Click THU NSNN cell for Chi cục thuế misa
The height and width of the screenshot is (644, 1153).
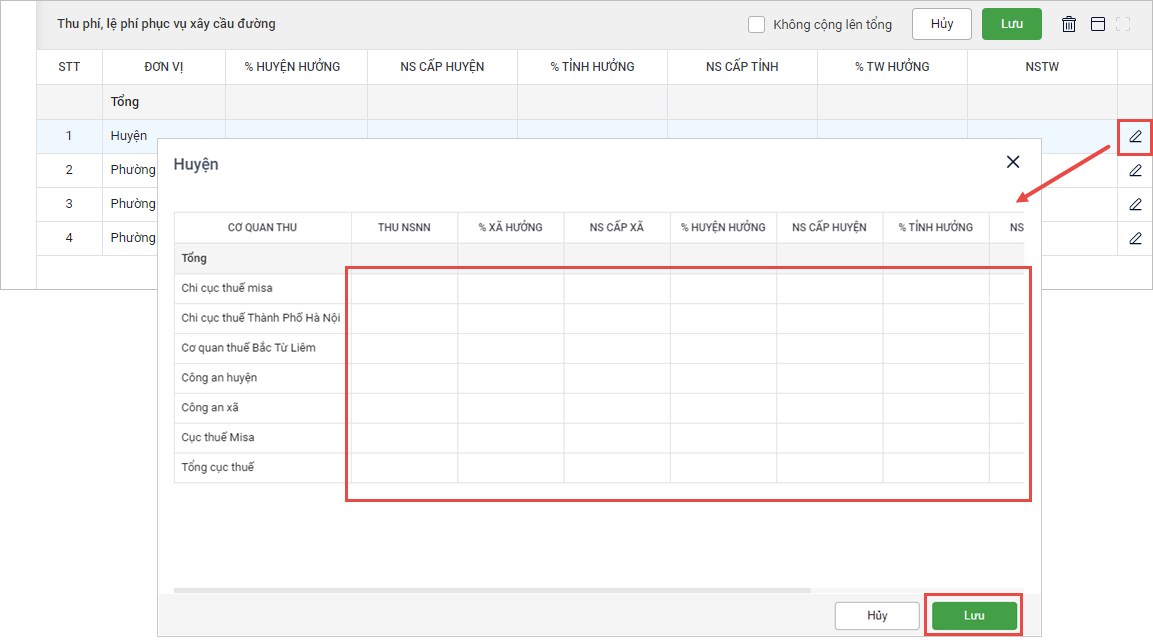click(x=404, y=289)
